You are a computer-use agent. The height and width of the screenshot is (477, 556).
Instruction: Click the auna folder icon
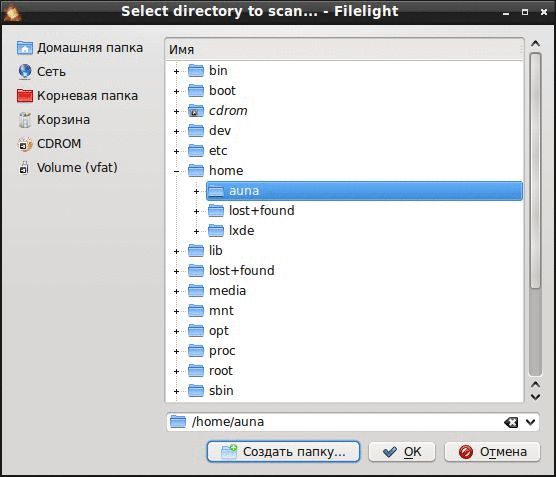(x=216, y=191)
